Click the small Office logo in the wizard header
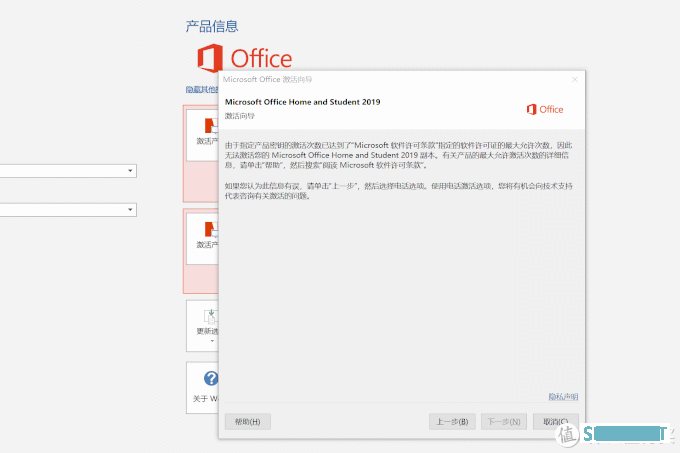Viewport: 680px width, 453px height. point(545,110)
